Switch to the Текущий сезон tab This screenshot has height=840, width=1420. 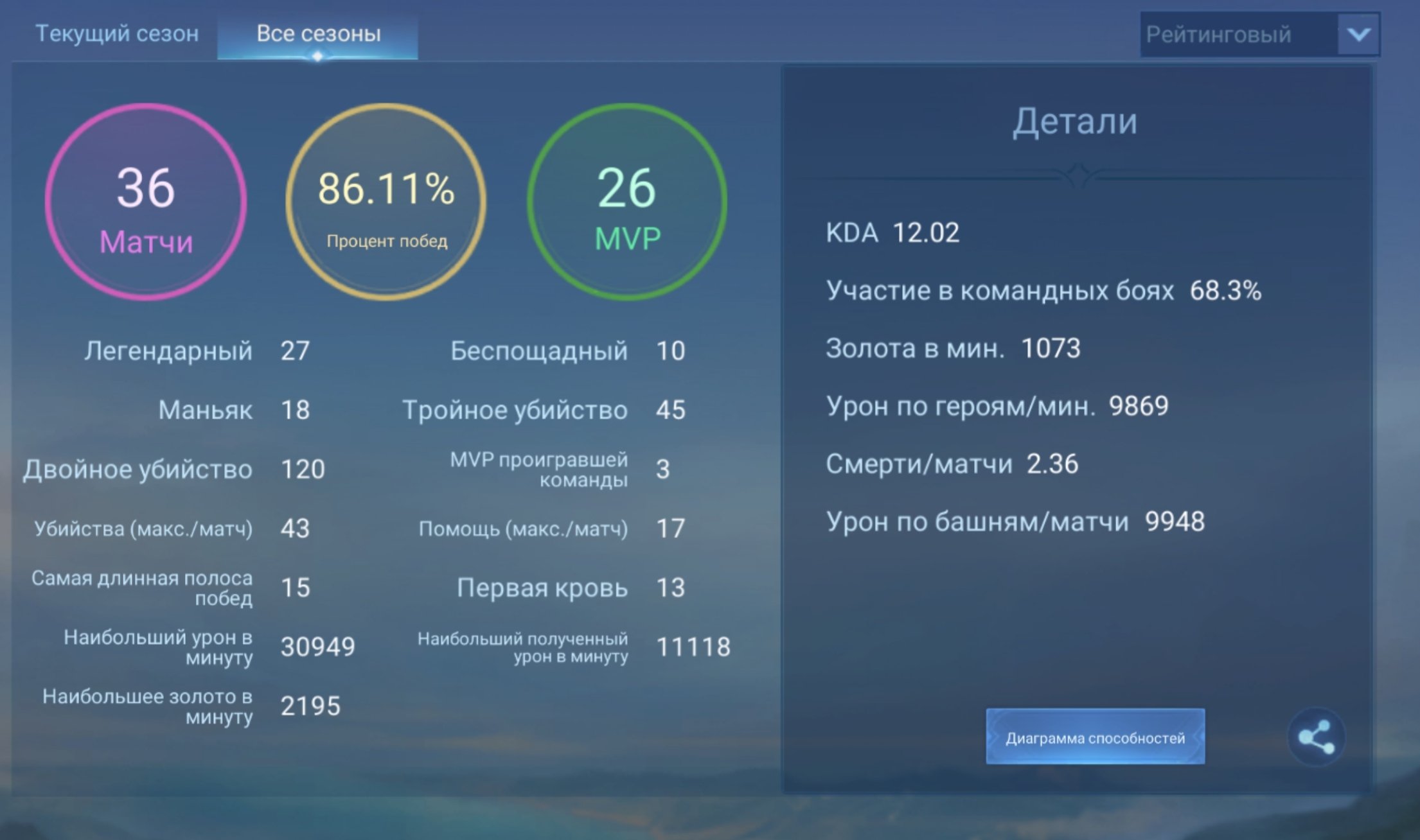(117, 33)
